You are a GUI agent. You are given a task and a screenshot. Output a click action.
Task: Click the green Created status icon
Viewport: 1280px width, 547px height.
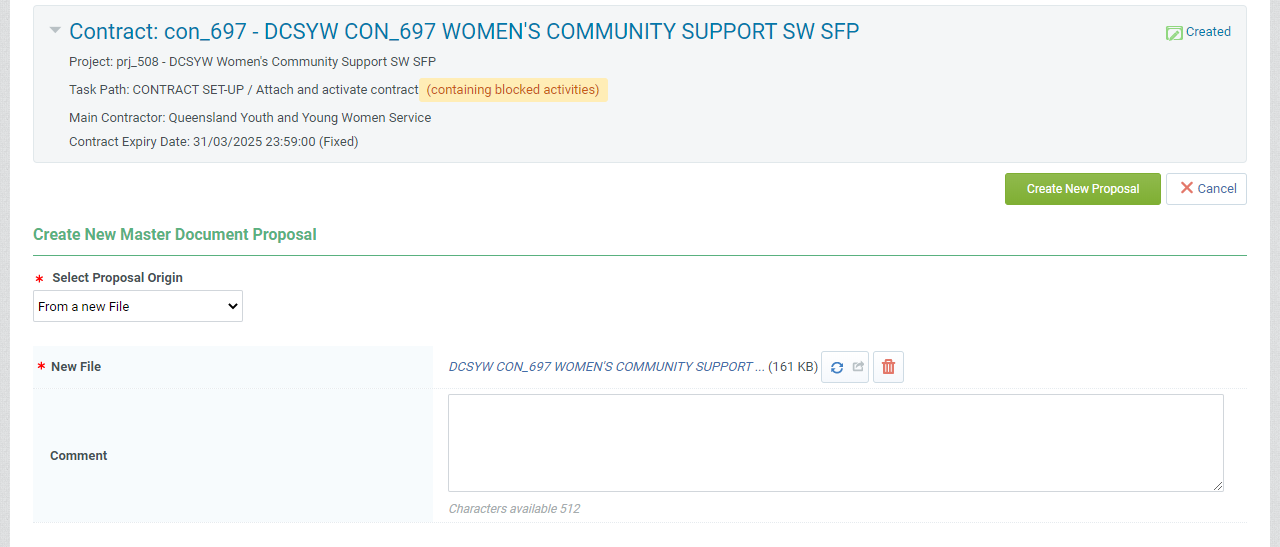point(1174,33)
